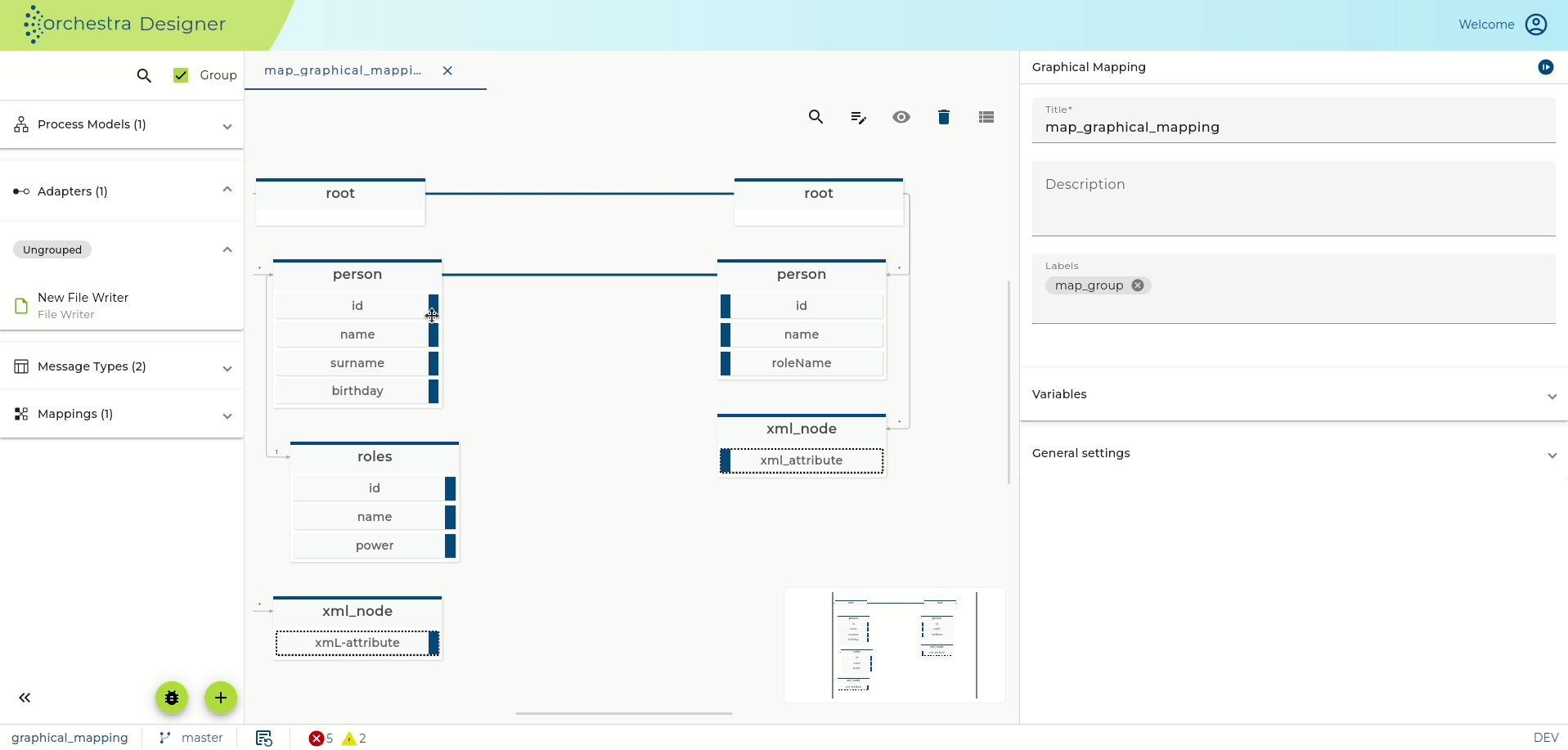Screen dimensions: 1568x750
Task: Select the xml_attribute field on the right
Action: coord(802,460)
